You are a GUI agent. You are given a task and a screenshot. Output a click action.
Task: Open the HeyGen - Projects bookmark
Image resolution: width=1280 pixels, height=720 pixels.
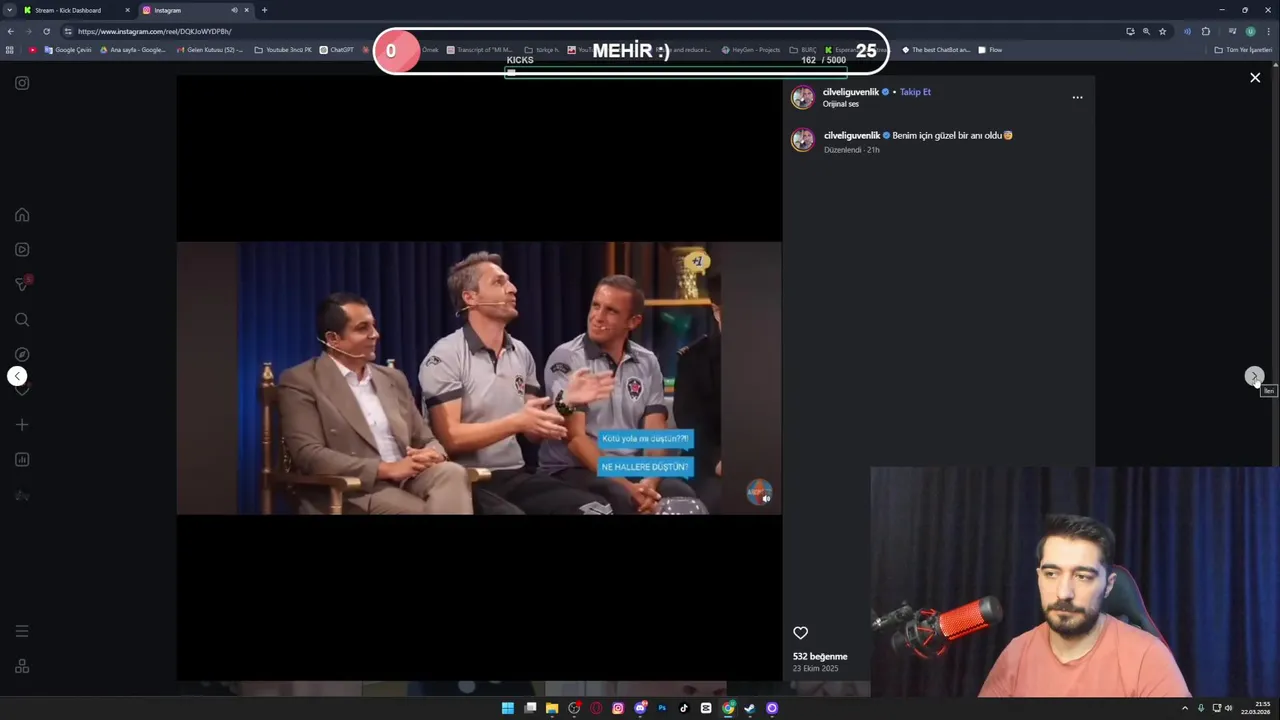point(750,50)
